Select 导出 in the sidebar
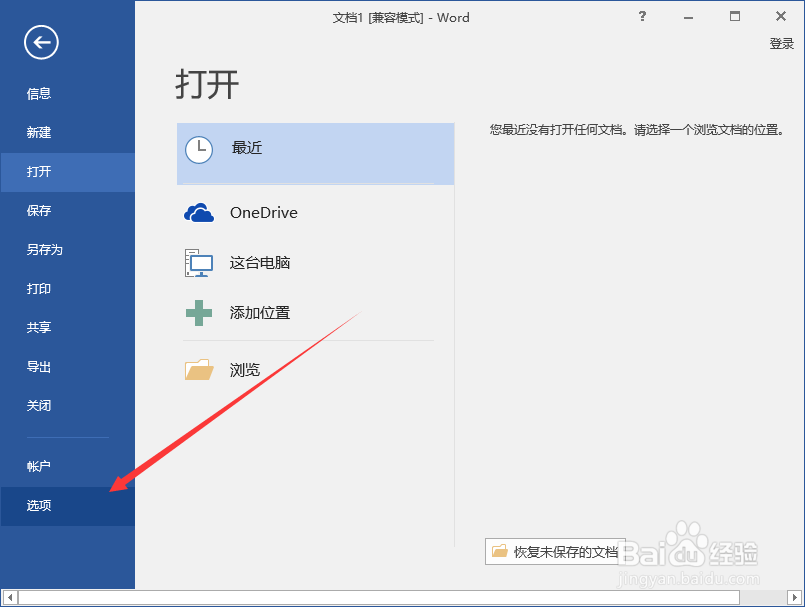 67,367
